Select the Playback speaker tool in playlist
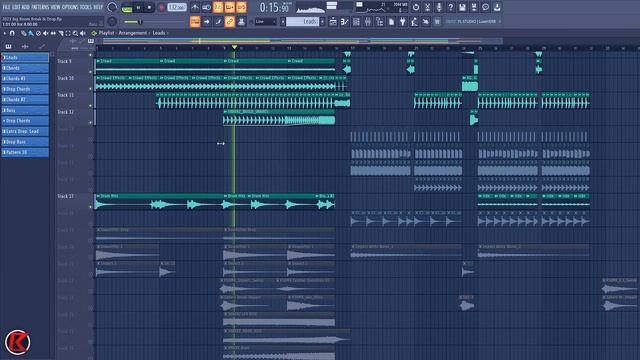This screenshot has height=360, width=640. click(x=83, y=33)
